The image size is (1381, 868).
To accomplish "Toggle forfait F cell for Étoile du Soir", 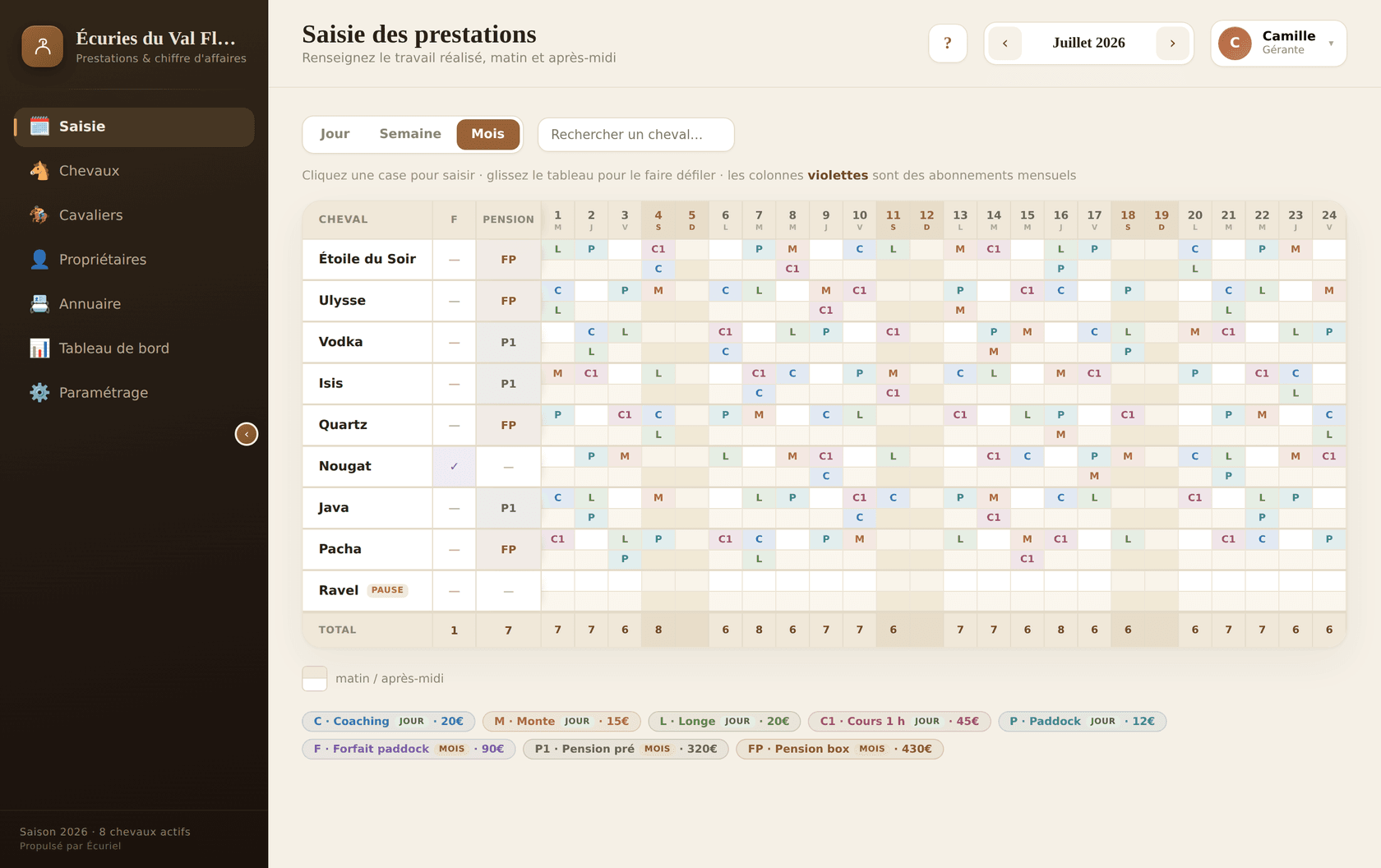I will pyautogui.click(x=454, y=259).
